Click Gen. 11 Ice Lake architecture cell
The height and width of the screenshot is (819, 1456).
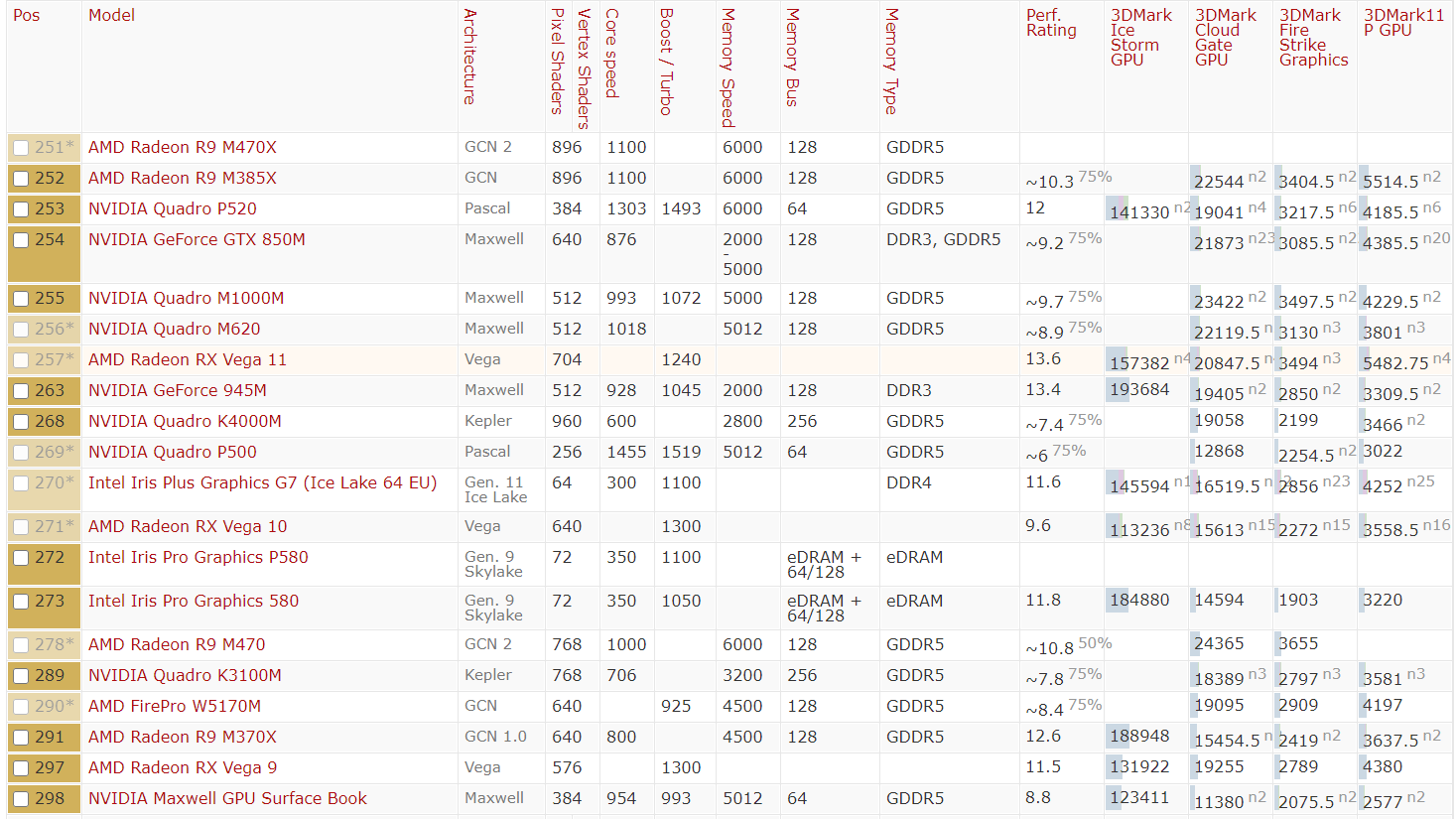495,490
